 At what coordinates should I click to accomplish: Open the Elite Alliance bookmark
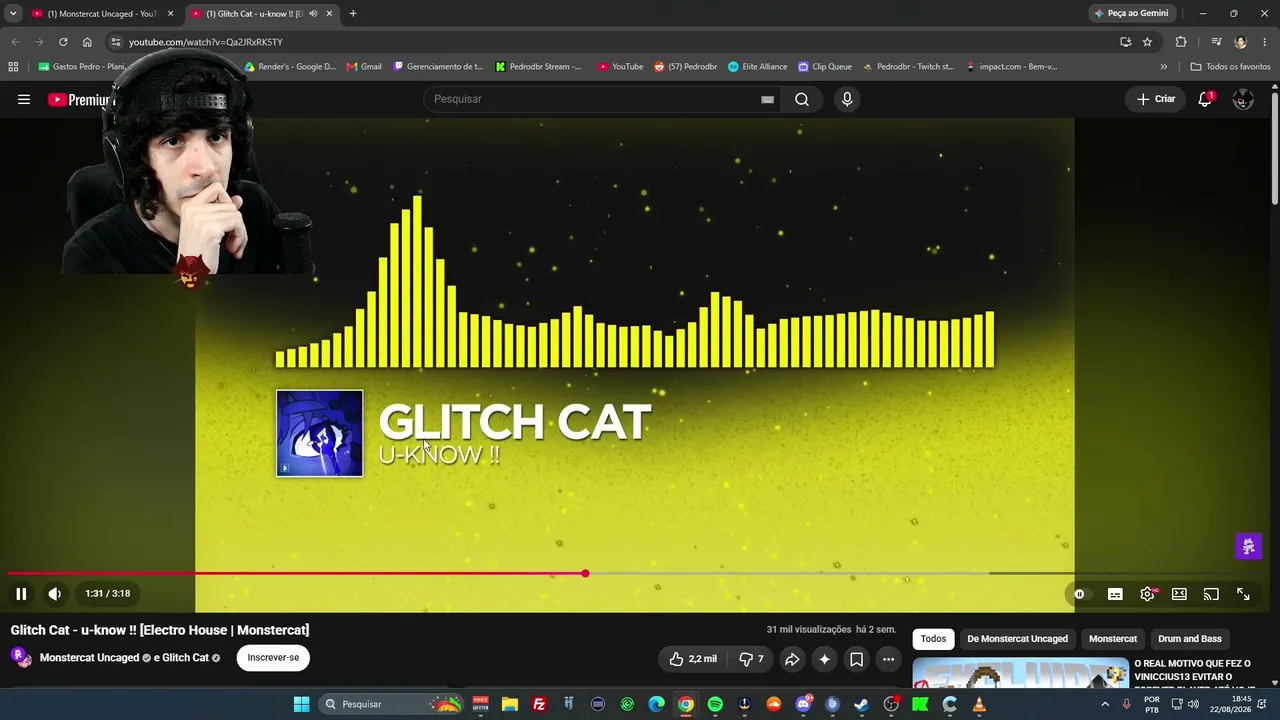click(757, 67)
